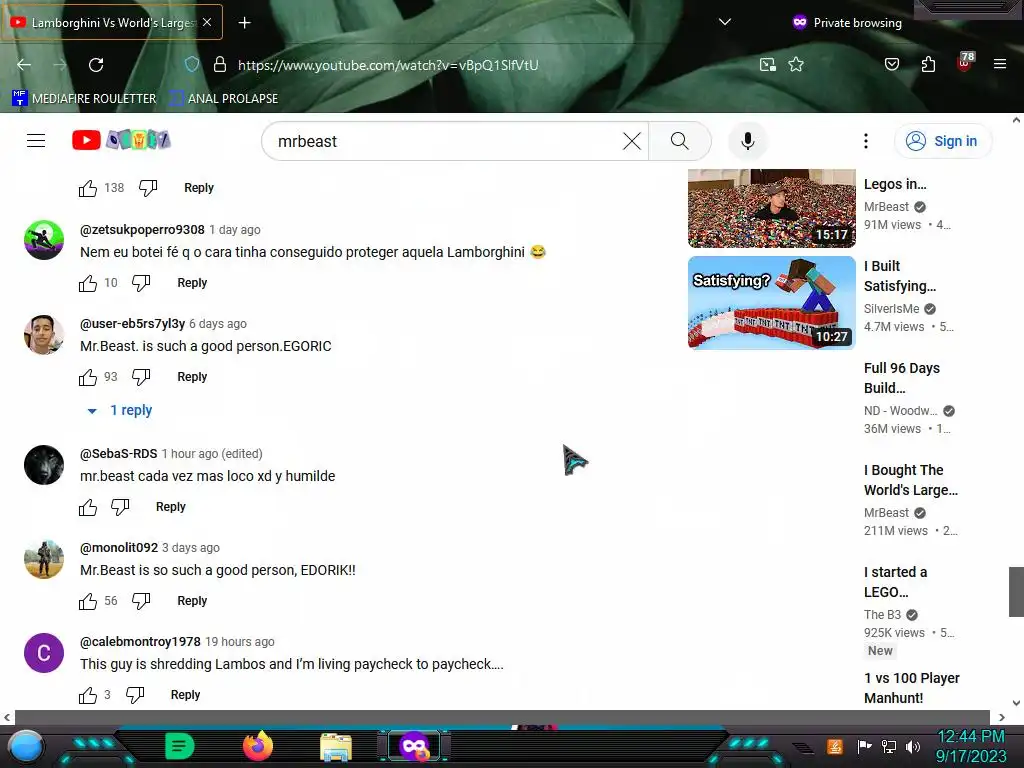Like the comment by @user-eb5rs7yl3y
Image resolution: width=1024 pixels, height=768 pixels.
coord(88,377)
